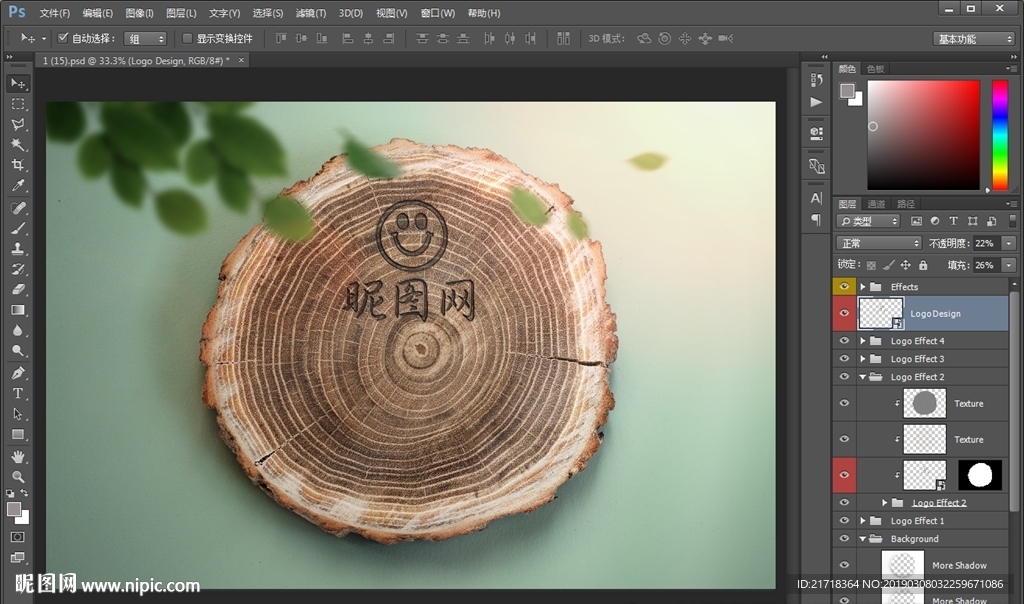1024x604 pixels.
Task: Toggle Quick Mask mode icon
Action: pos(18,537)
